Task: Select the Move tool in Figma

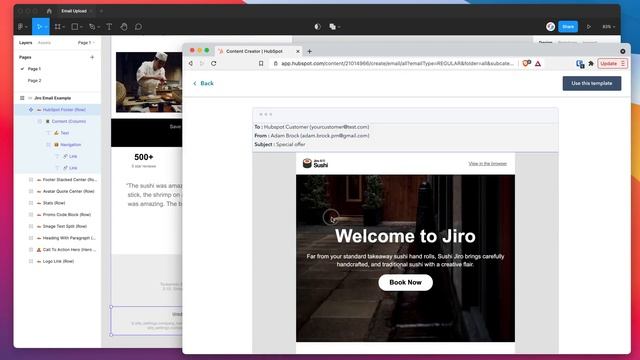Action: pos(39,27)
